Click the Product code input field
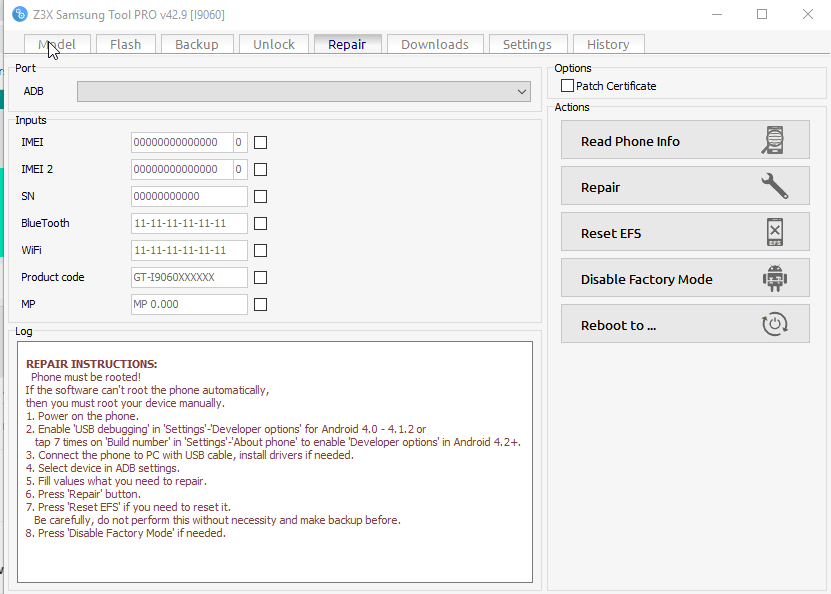The width and height of the screenshot is (831, 594). click(189, 277)
